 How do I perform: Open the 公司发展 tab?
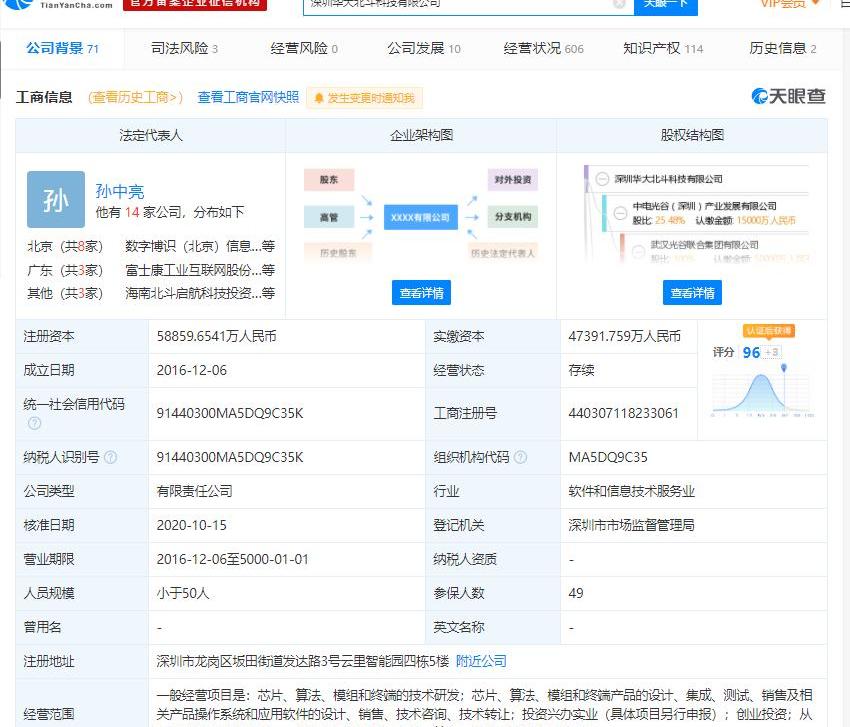pos(423,48)
